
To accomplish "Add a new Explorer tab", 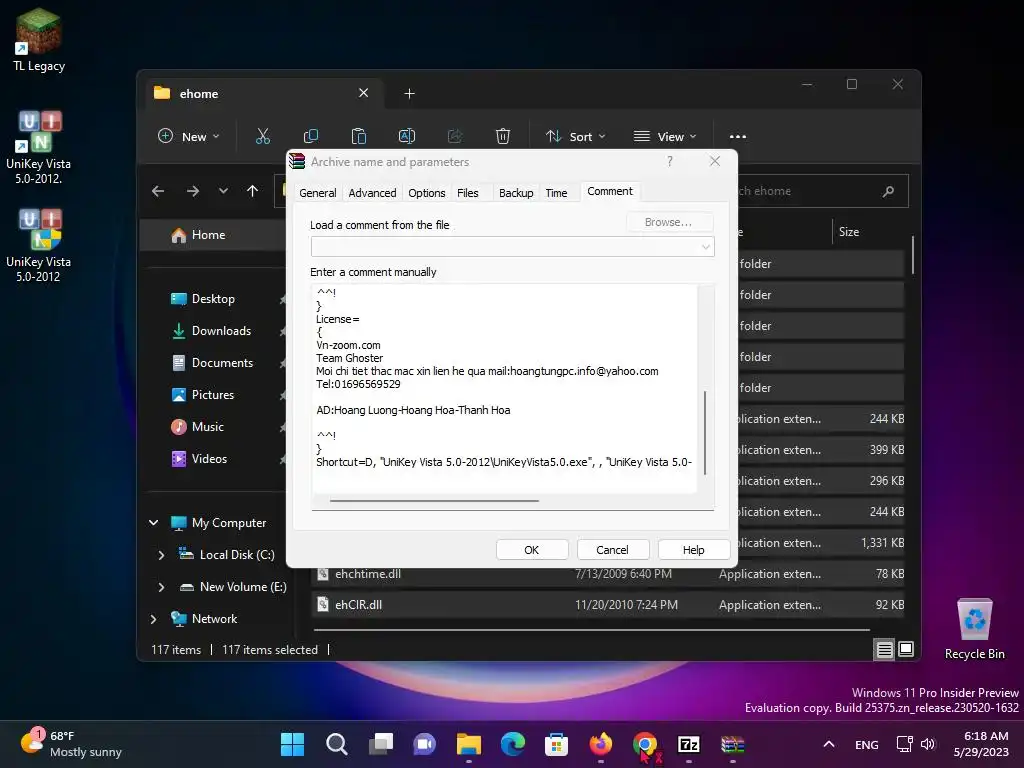I will click(409, 94).
